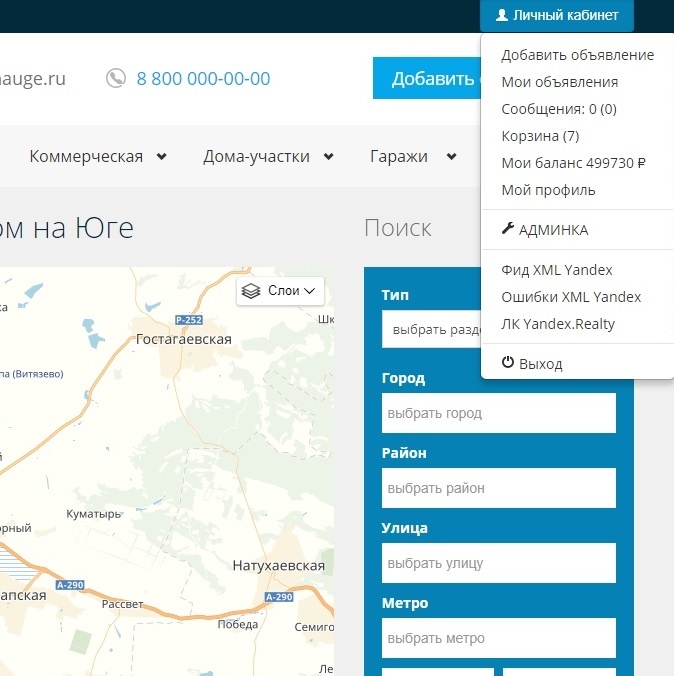Click the user icon in Личный кабинет
The width and height of the screenshot is (674, 676).
[502, 16]
